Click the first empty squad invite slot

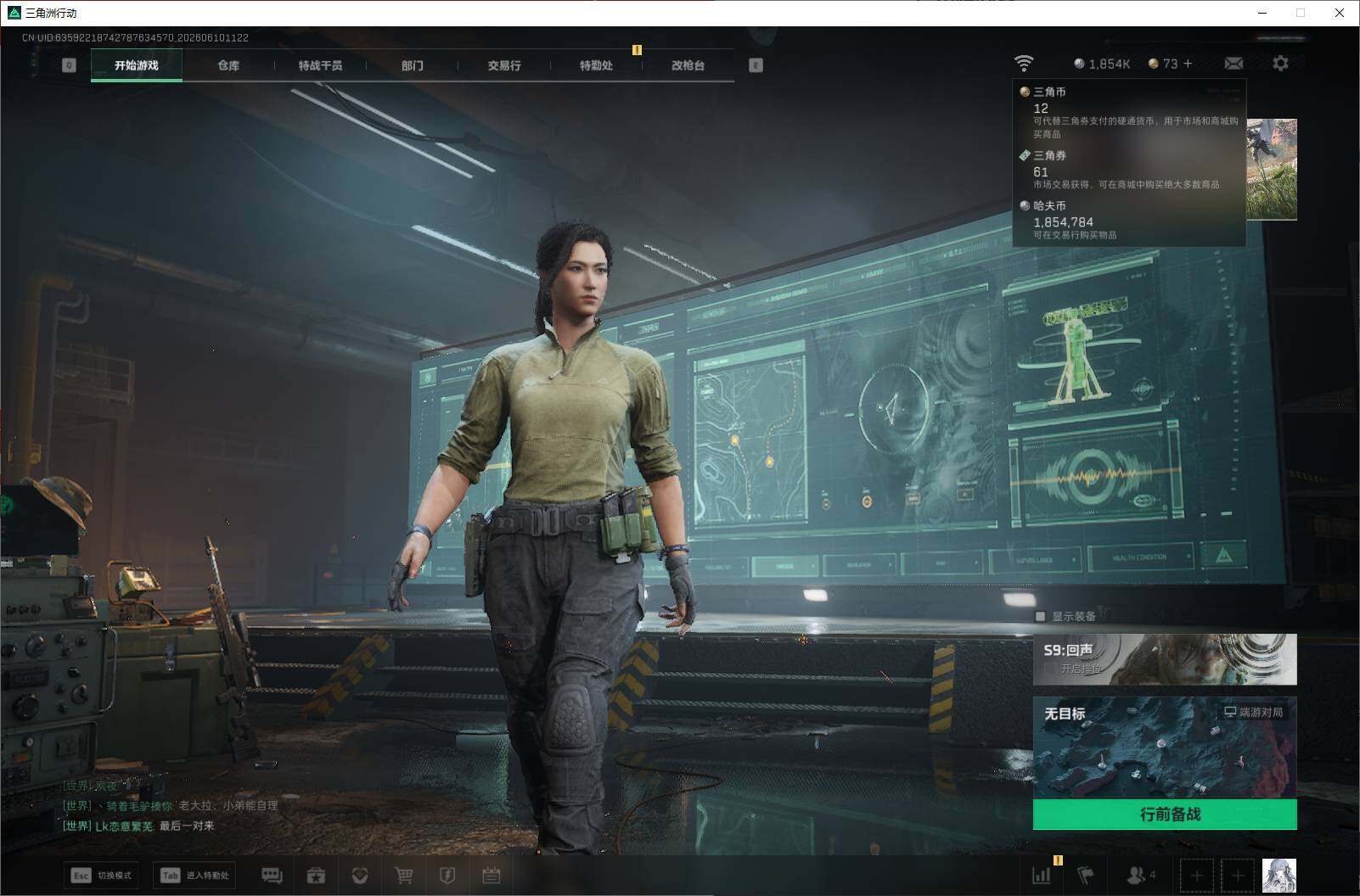[1197, 876]
